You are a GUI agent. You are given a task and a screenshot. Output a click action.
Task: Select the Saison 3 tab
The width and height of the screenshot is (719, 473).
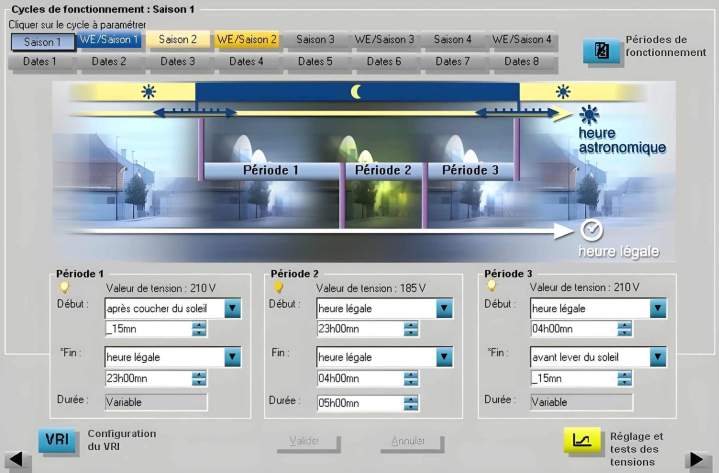[315, 39]
